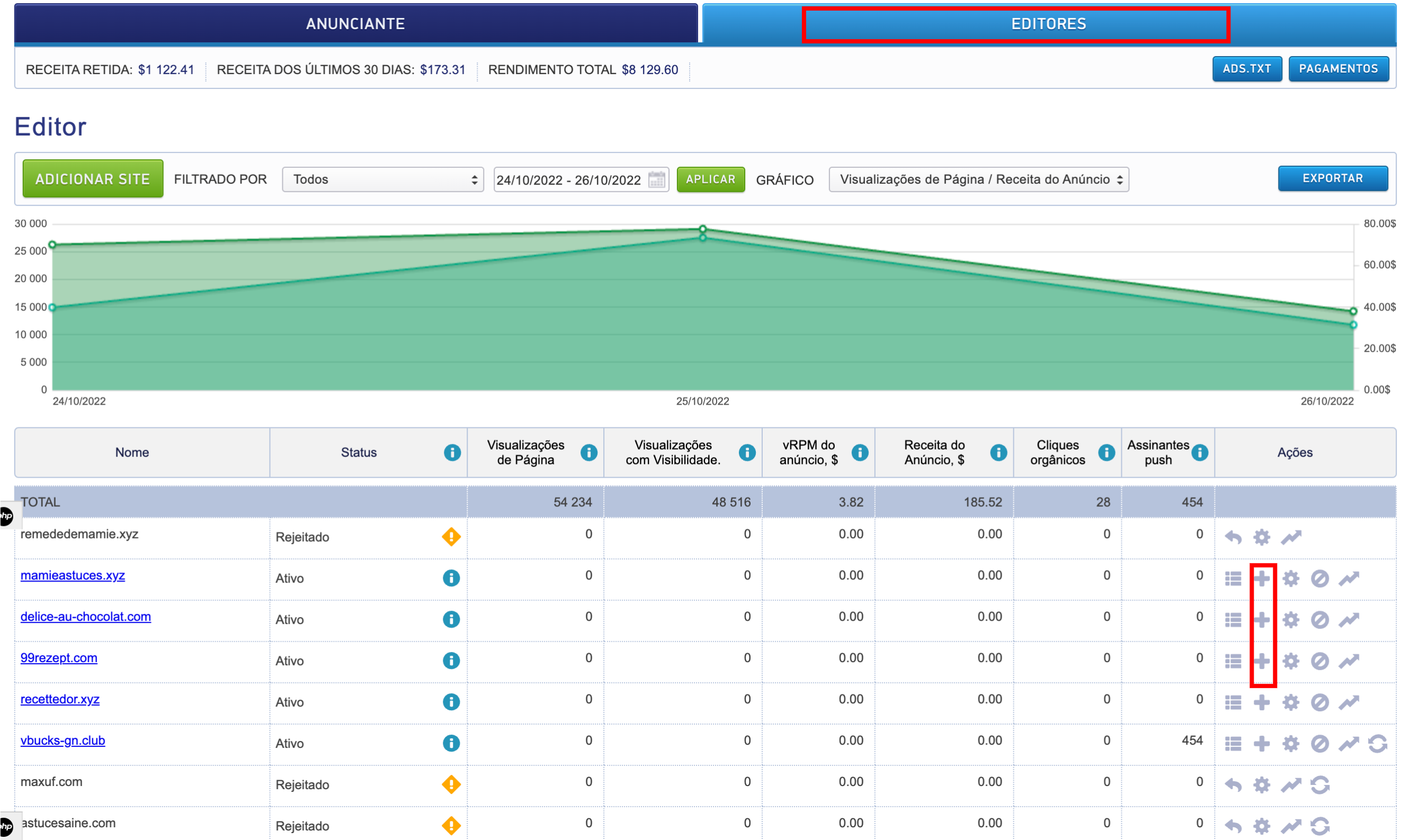This screenshot has width=1410, height=840.
Task: Click warning icon next to maxuf.com Rejeitado
Action: tap(451, 784)
